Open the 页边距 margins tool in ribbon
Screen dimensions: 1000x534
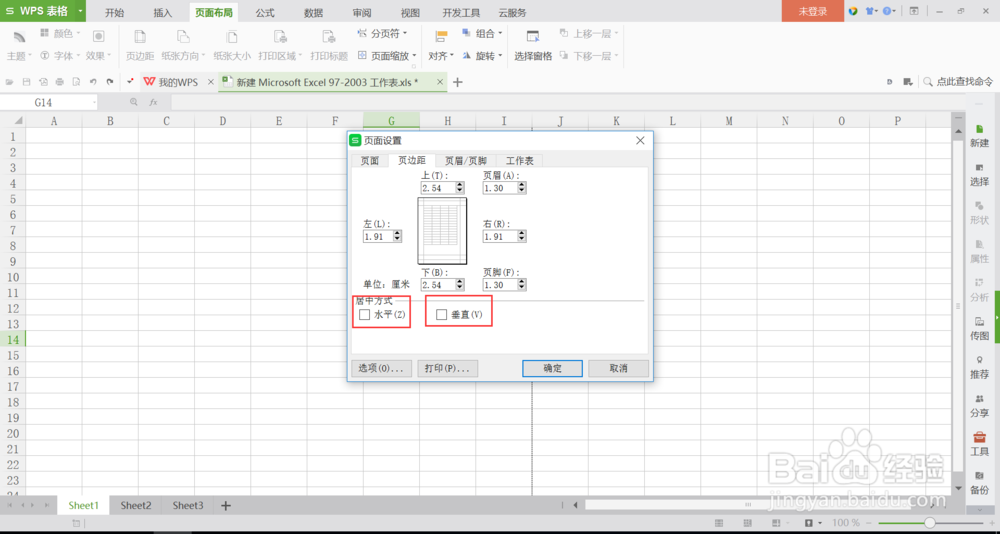[x=140, y=44]
